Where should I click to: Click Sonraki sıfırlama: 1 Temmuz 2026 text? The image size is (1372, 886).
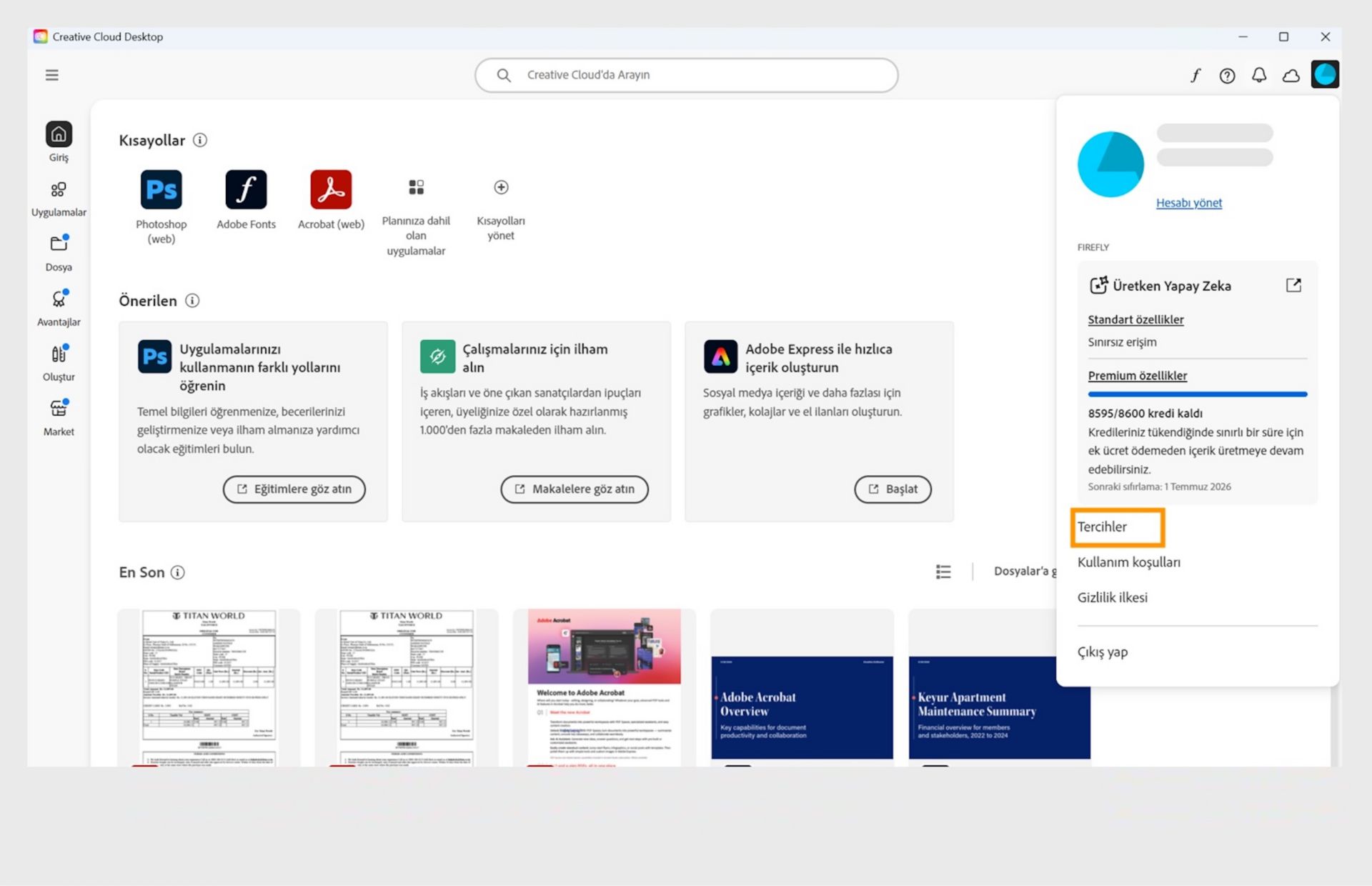1159,487
